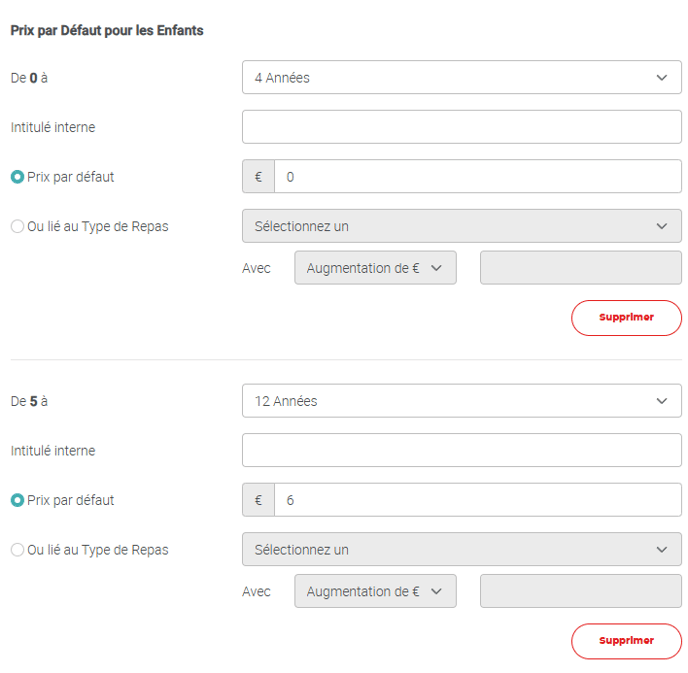This screenshot has width=688, height=673.
Task: Open 'Augmentation de €' dropdown for ages 0-4
Action: tap(375, 268)
